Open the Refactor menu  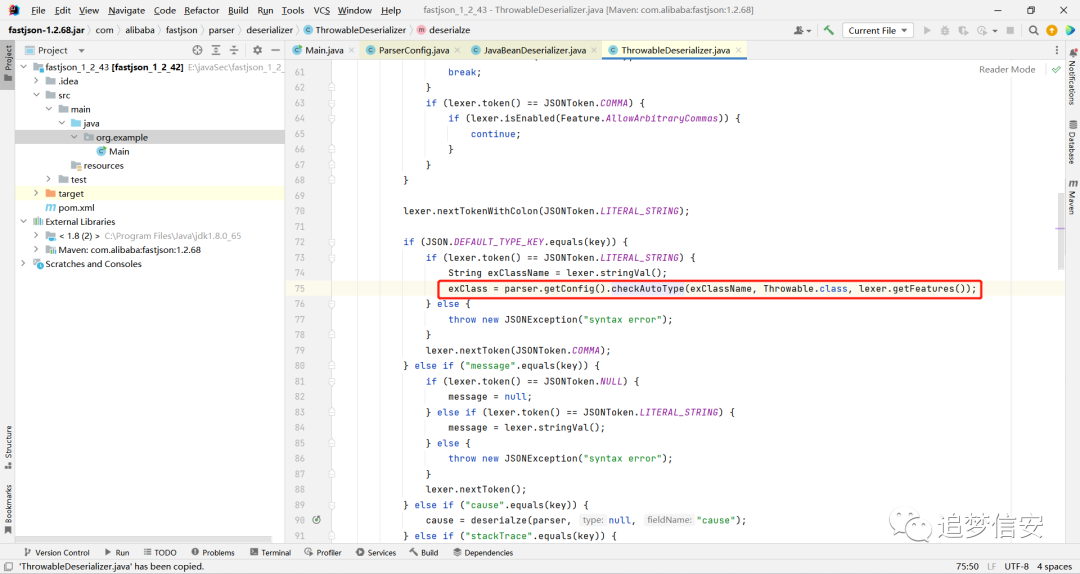201,10
